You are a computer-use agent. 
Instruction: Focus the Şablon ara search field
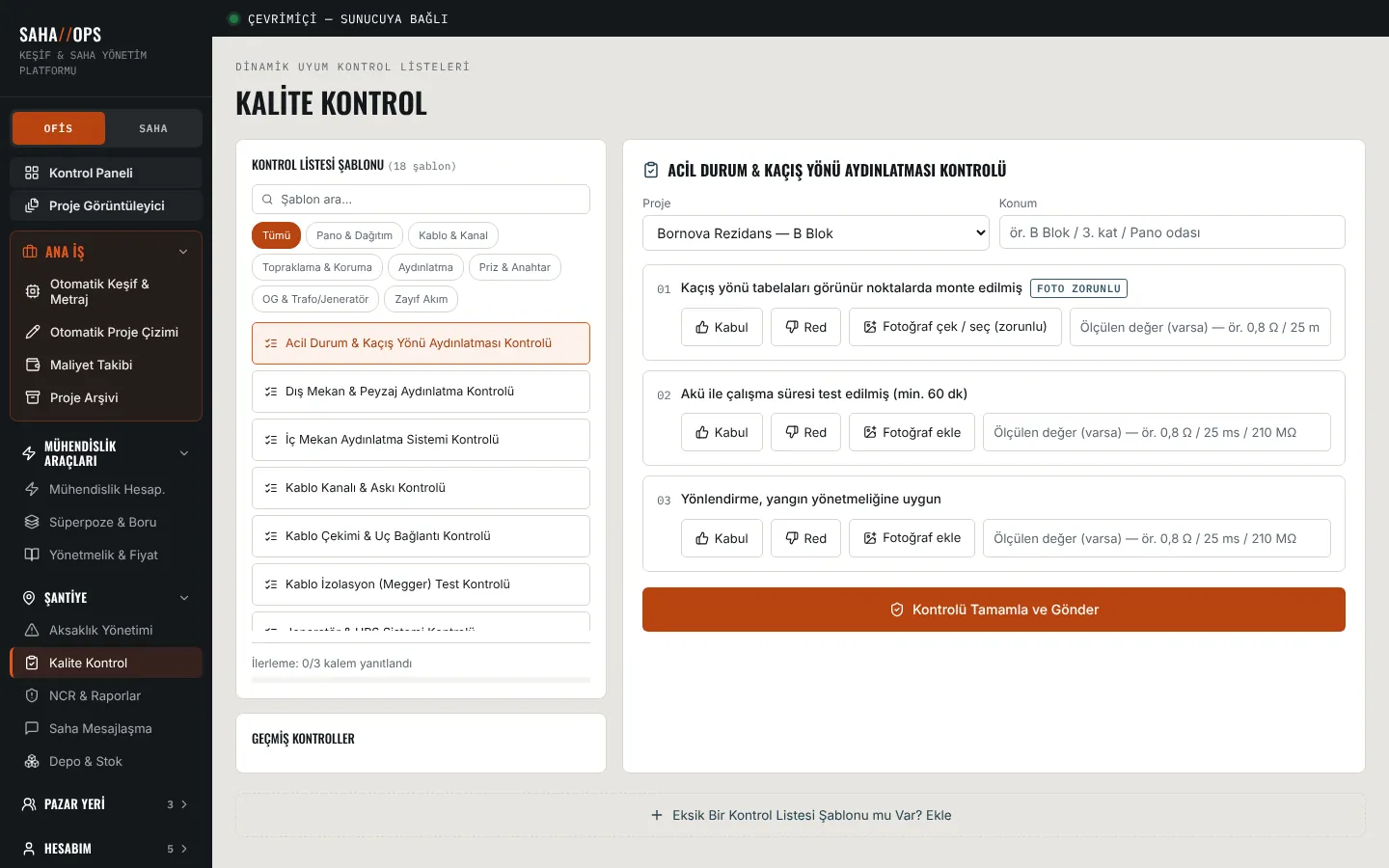tap(421, 200)
